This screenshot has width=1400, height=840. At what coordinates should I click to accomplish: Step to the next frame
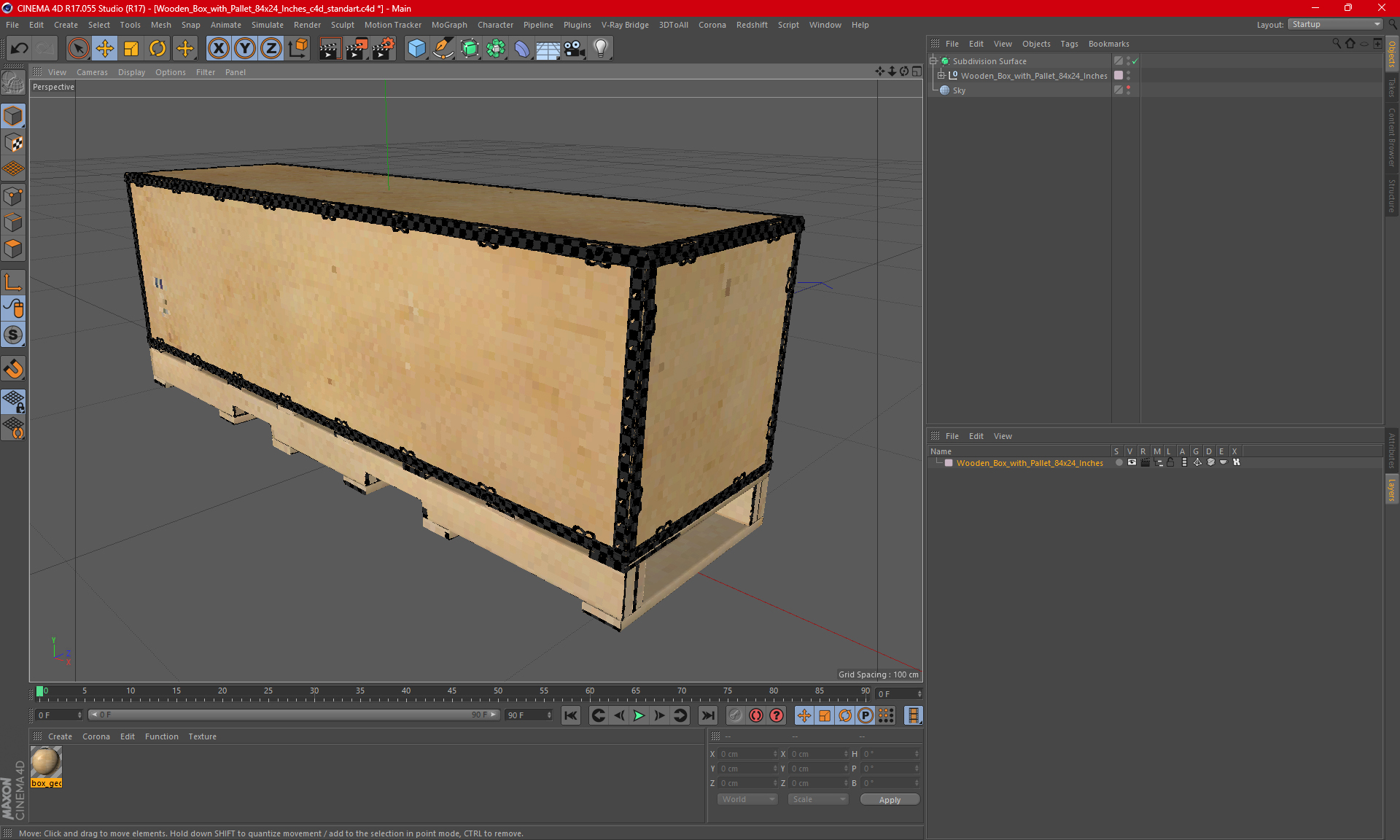[x=659, y=715]
